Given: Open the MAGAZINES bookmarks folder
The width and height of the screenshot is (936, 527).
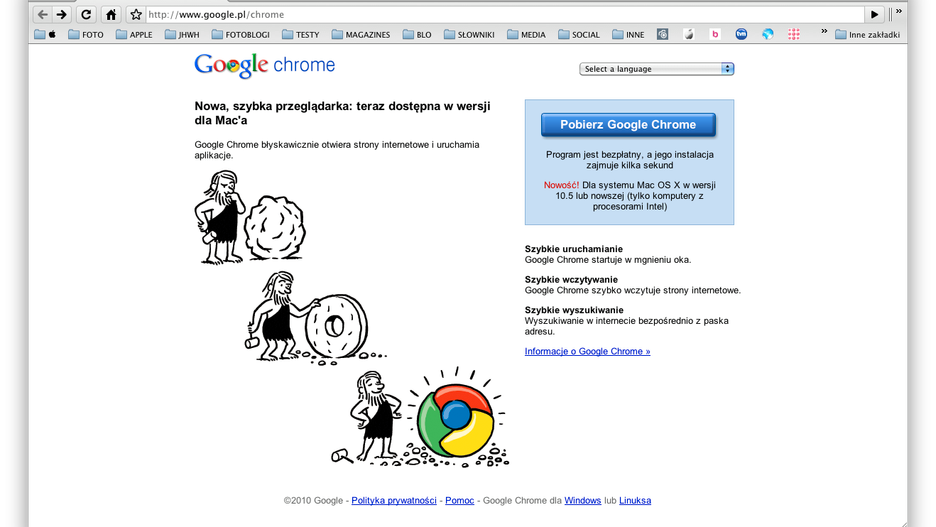Looking at the screenshot, I should coord(361,35).
